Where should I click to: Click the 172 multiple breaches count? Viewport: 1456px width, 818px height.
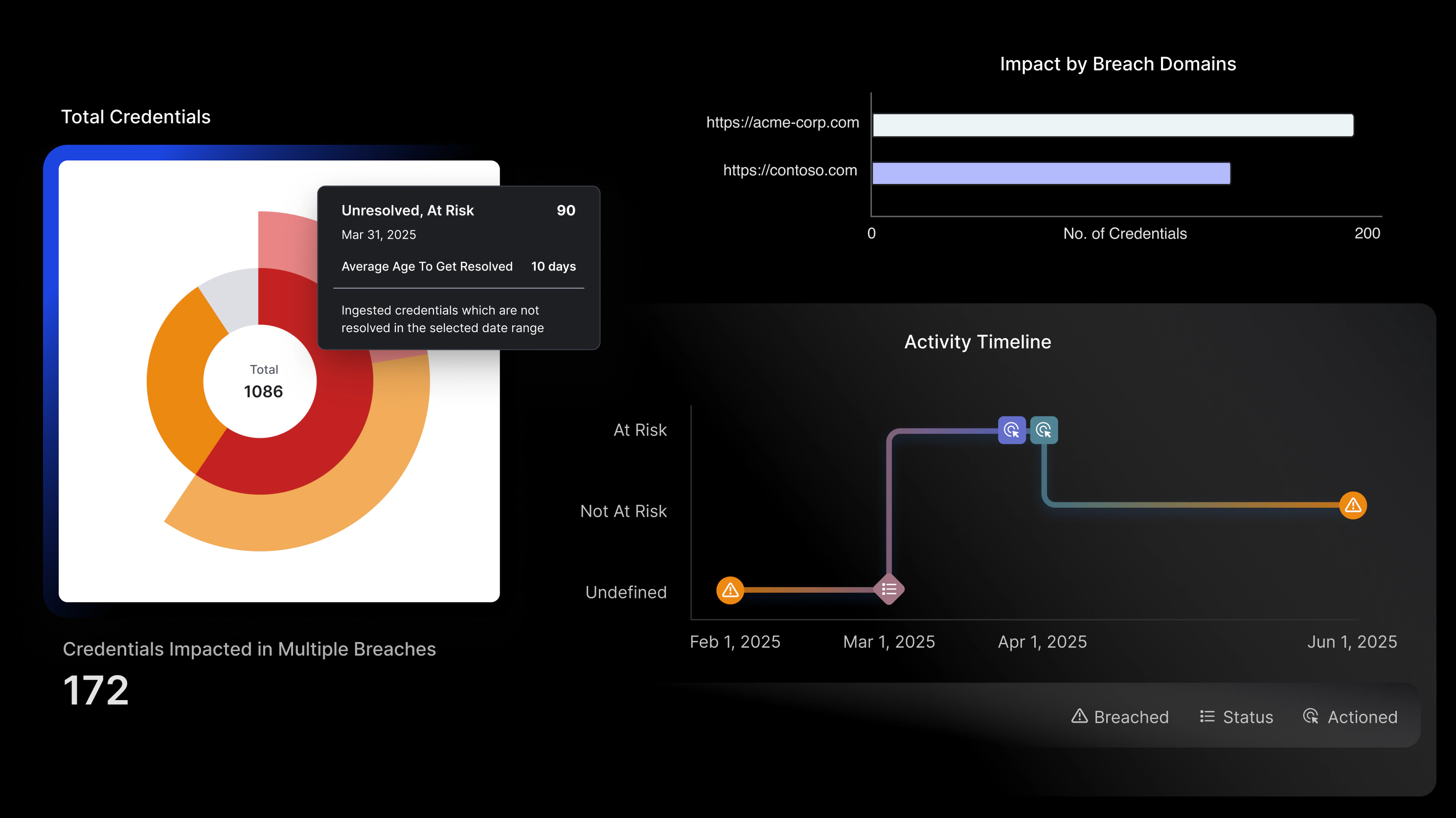point(95,690)
